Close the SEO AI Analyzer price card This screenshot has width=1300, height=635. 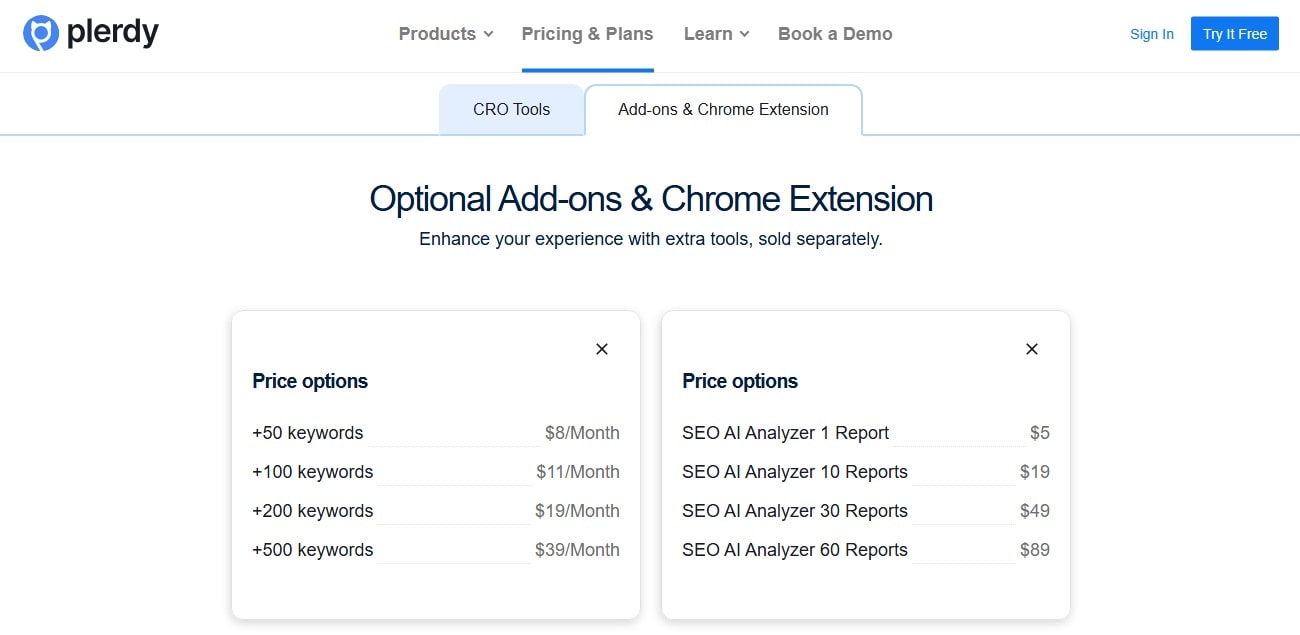pyautogui.click(x=1031, y=349)
